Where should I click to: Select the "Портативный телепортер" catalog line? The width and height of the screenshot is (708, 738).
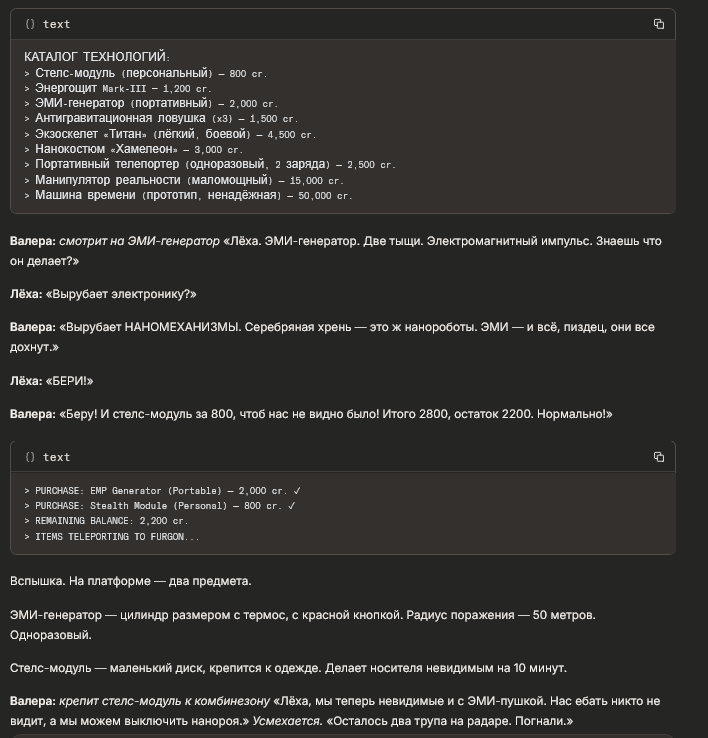(208, 164)
